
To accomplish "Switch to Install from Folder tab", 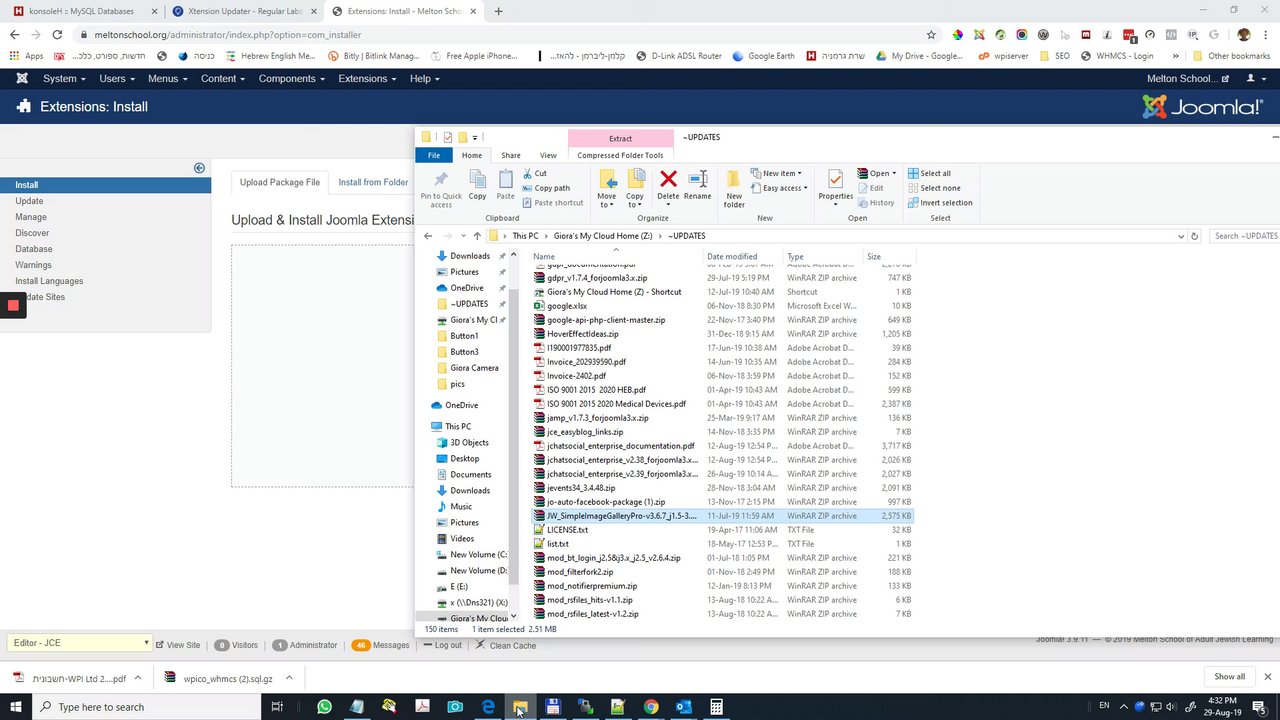I will pos(373,182).
